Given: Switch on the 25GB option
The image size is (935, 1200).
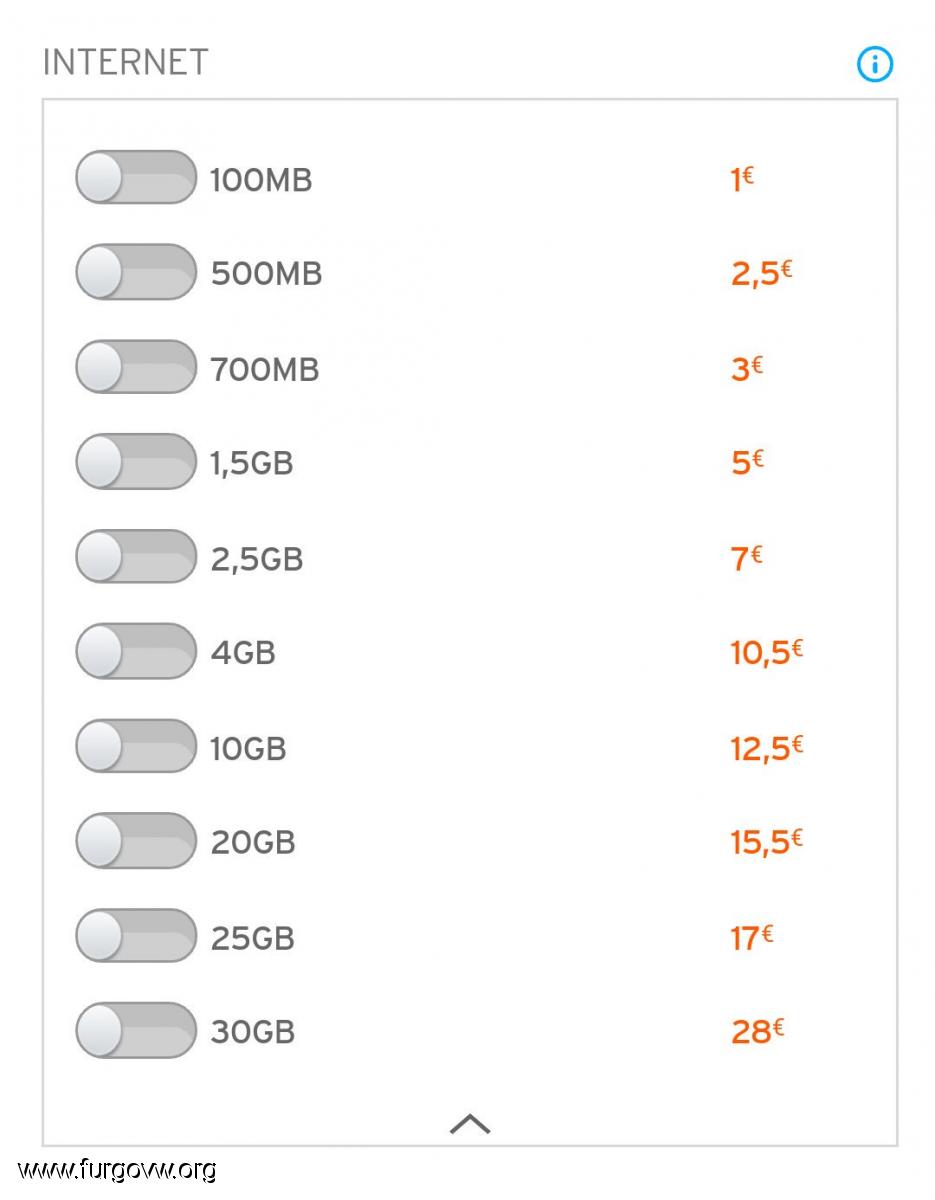Looking at the screenshot, I should [136, 936].
